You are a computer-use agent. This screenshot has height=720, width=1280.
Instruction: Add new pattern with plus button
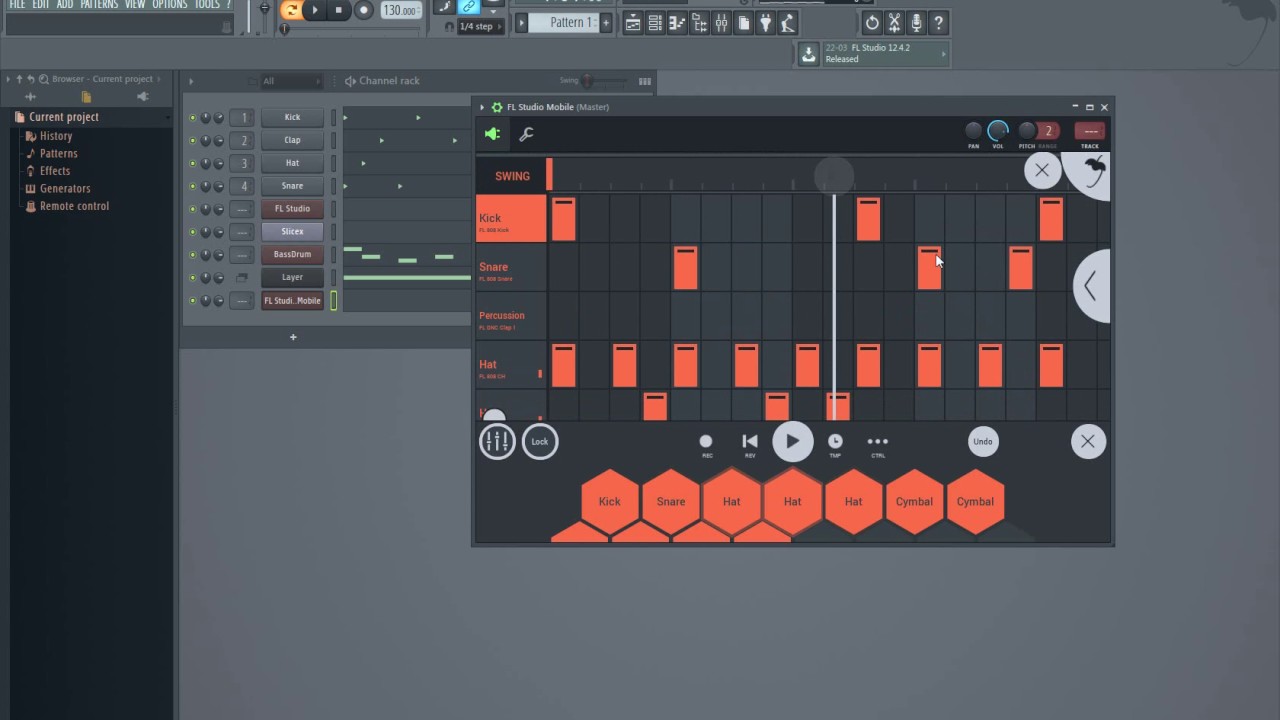click(x=605, y=22)
